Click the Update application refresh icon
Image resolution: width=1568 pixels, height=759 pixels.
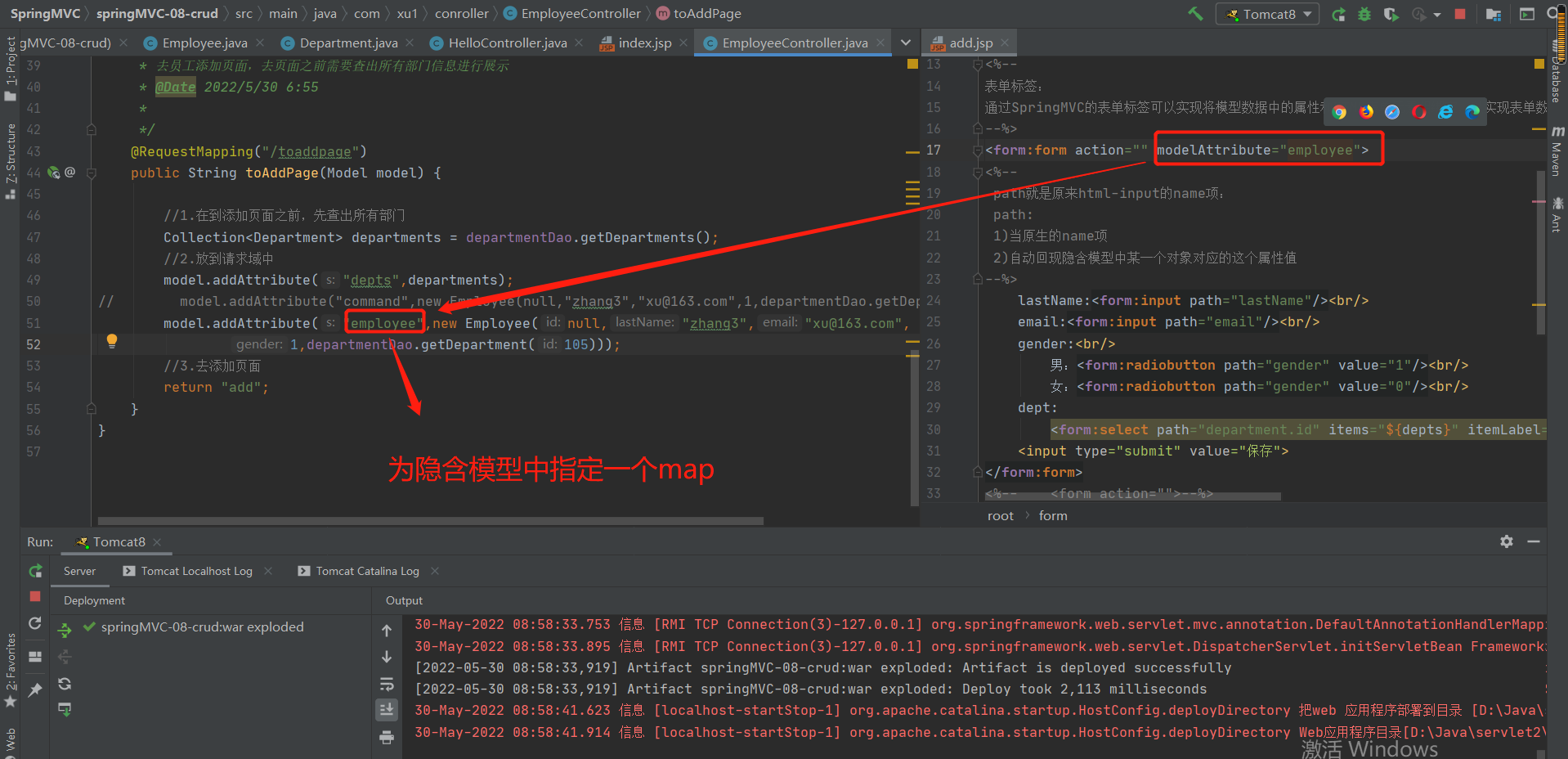(35, 623)
